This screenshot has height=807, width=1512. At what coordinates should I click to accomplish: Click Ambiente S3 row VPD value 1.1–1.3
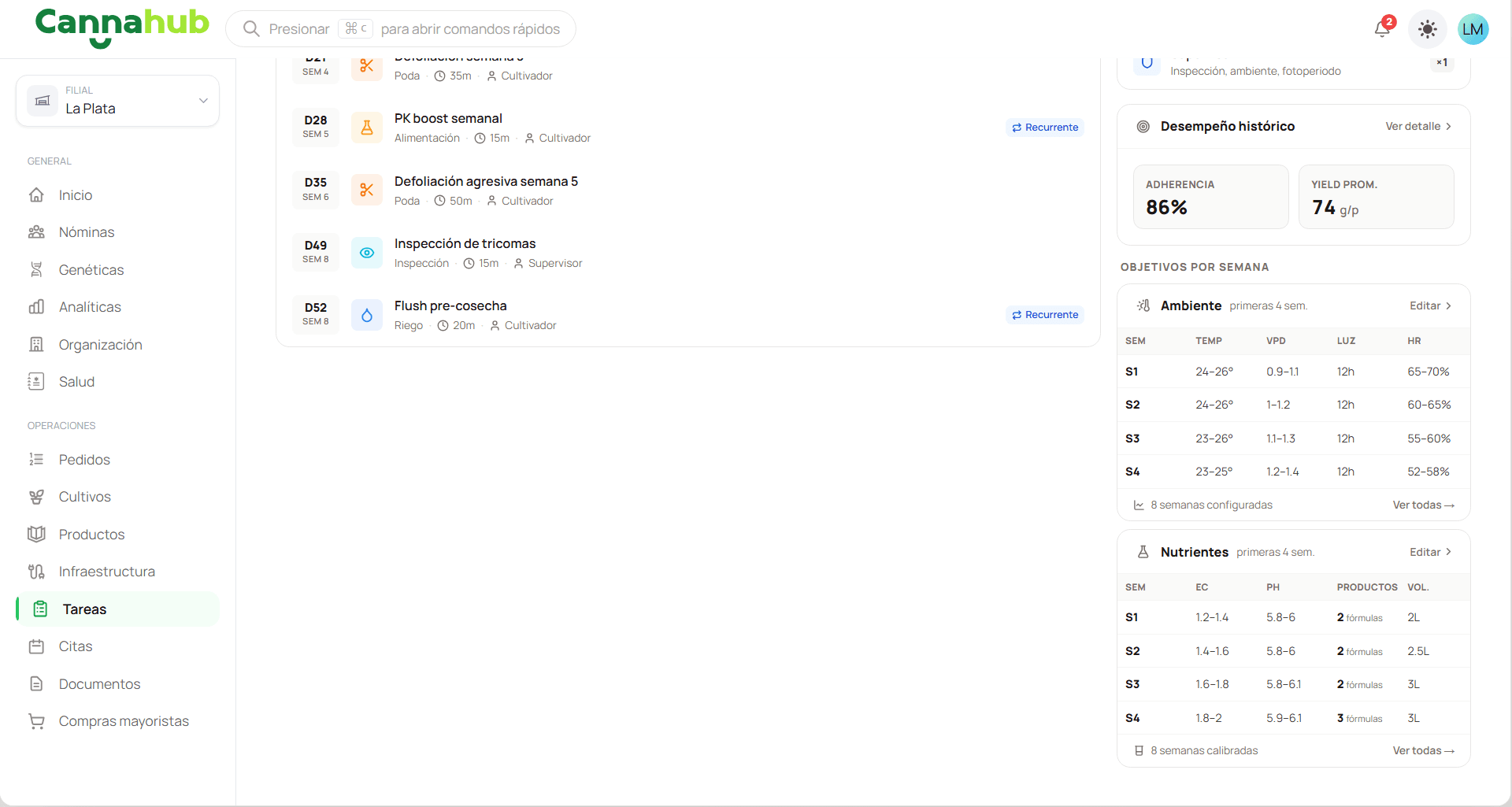[x=1280, y=439]
